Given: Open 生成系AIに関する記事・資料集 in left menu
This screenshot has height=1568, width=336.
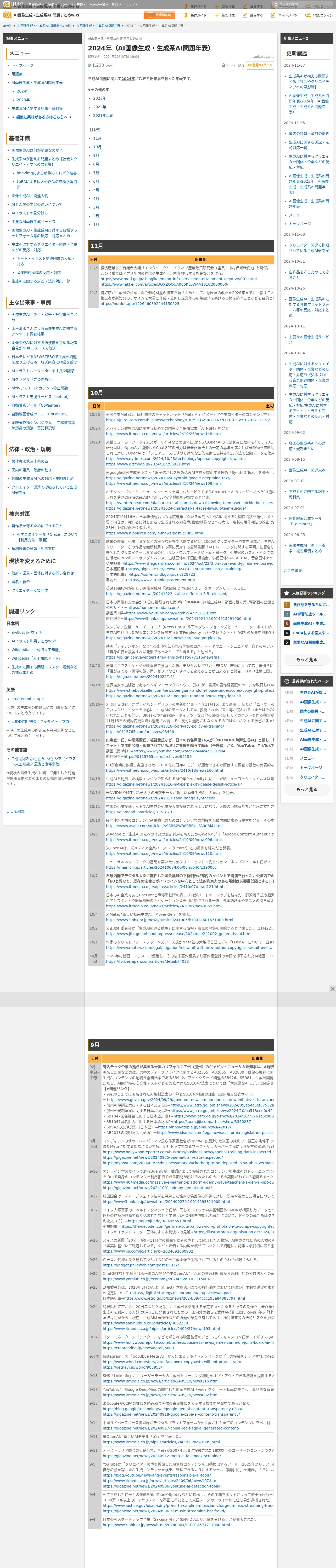Looking at the screenshot, I should (37, 108).
